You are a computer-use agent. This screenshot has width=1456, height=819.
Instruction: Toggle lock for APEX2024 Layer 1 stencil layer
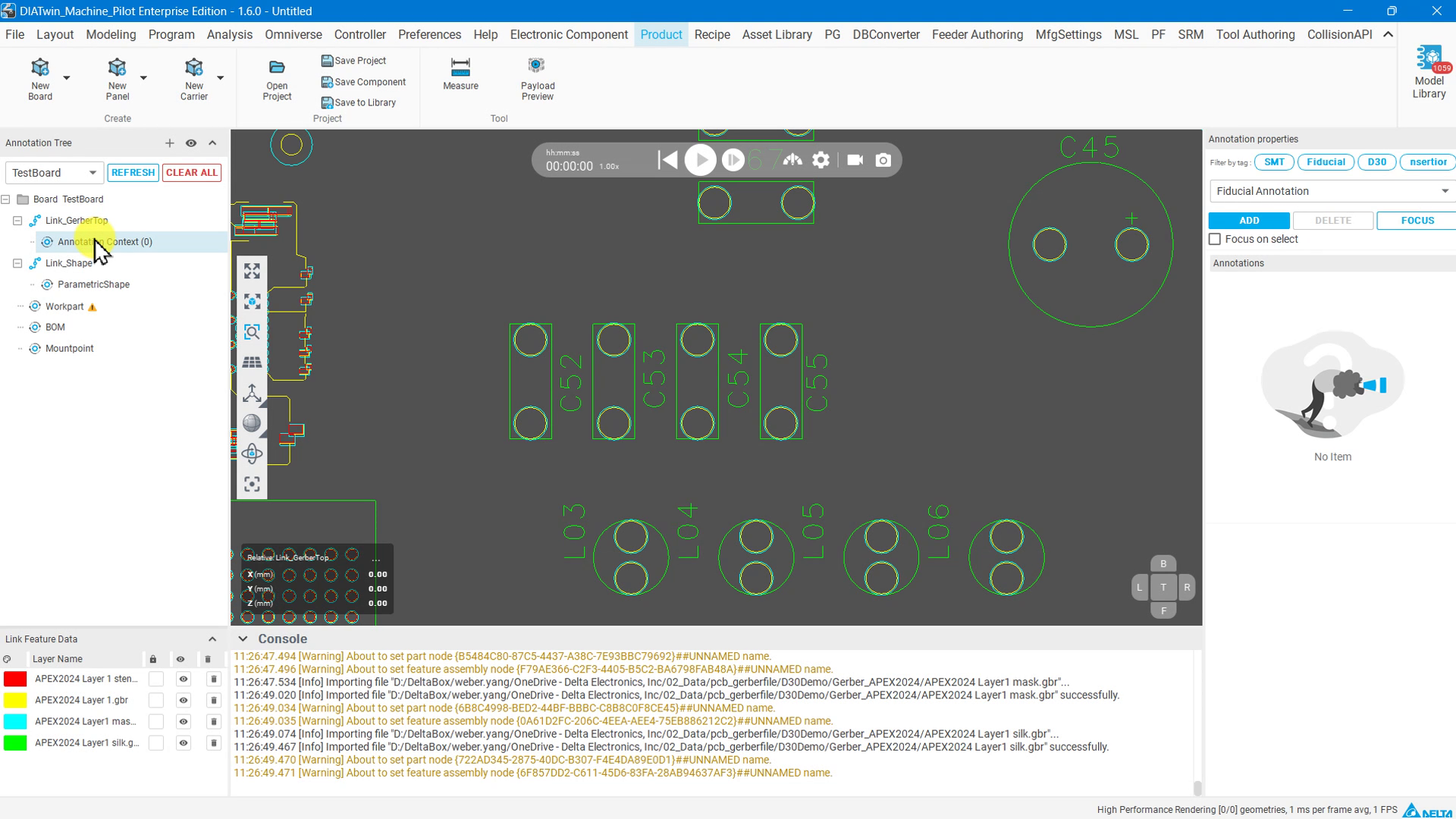coord(156,679)
